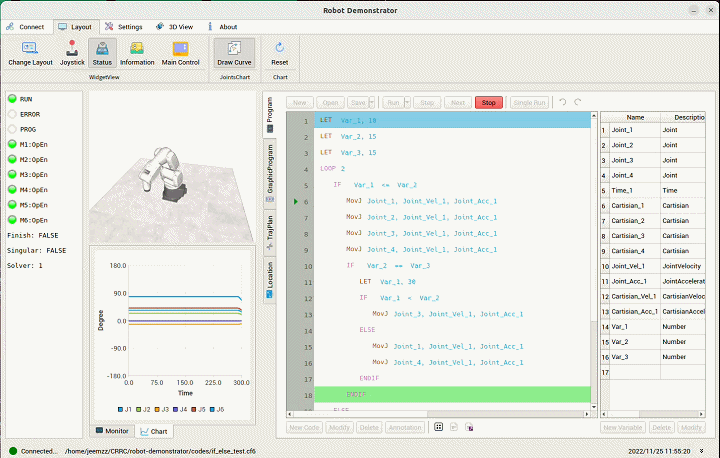The image size is (720, 458).
Task: Switch to the 3D View tab
Action: pyautogui.click(x=174, y=27)
